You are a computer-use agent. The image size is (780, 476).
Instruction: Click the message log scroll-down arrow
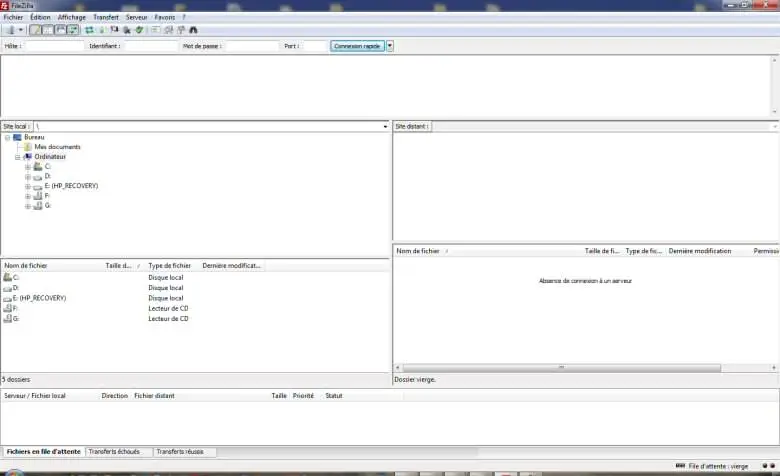coord(774,112)
